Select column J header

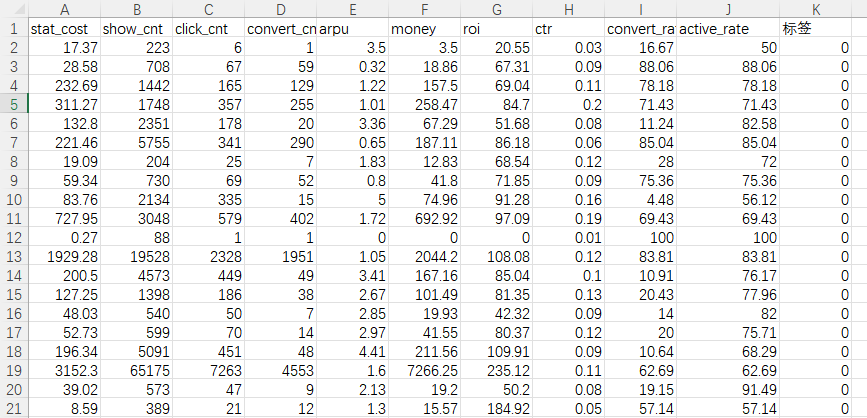[728, 9]
